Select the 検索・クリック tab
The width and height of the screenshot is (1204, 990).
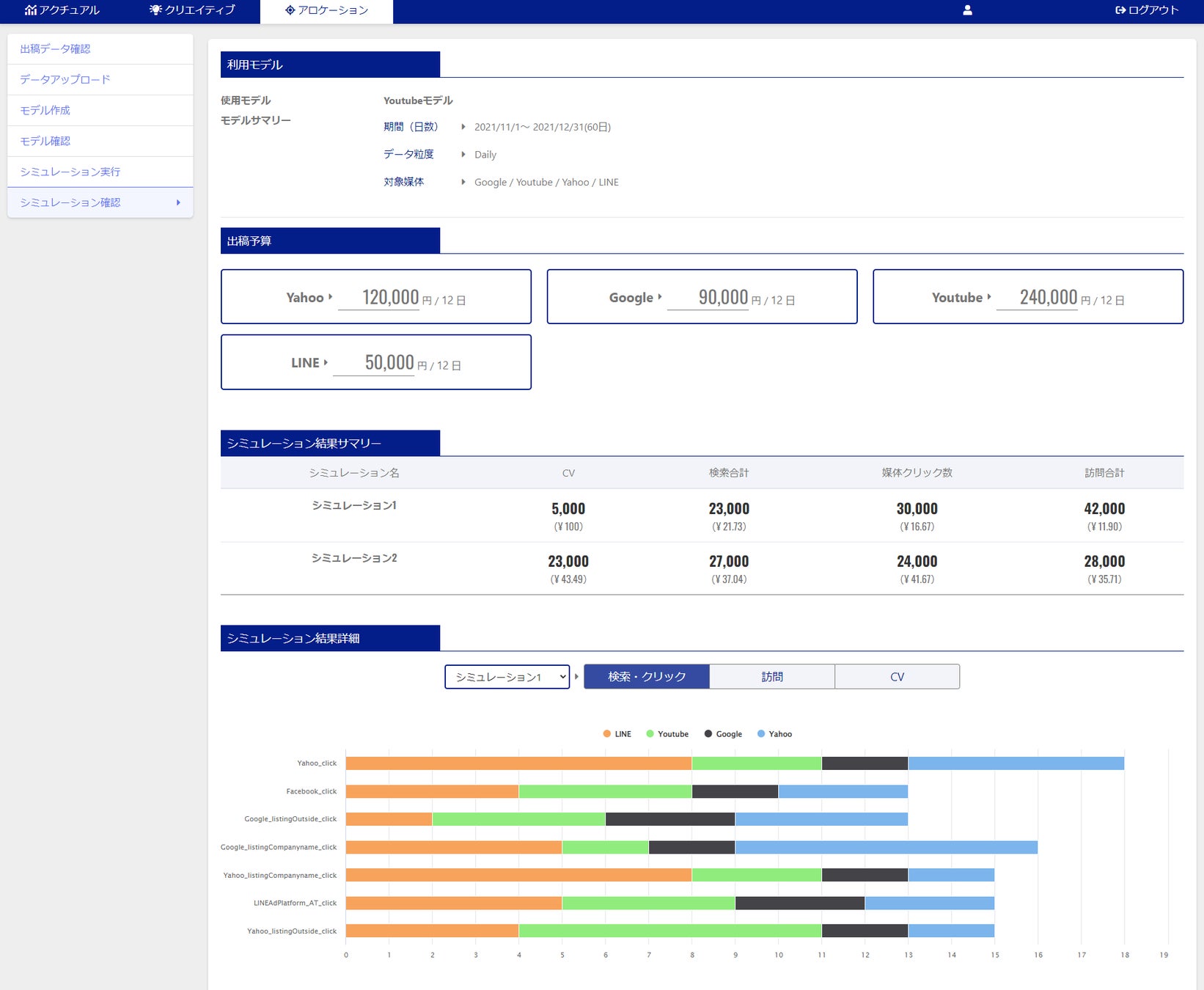pos(647,677)
